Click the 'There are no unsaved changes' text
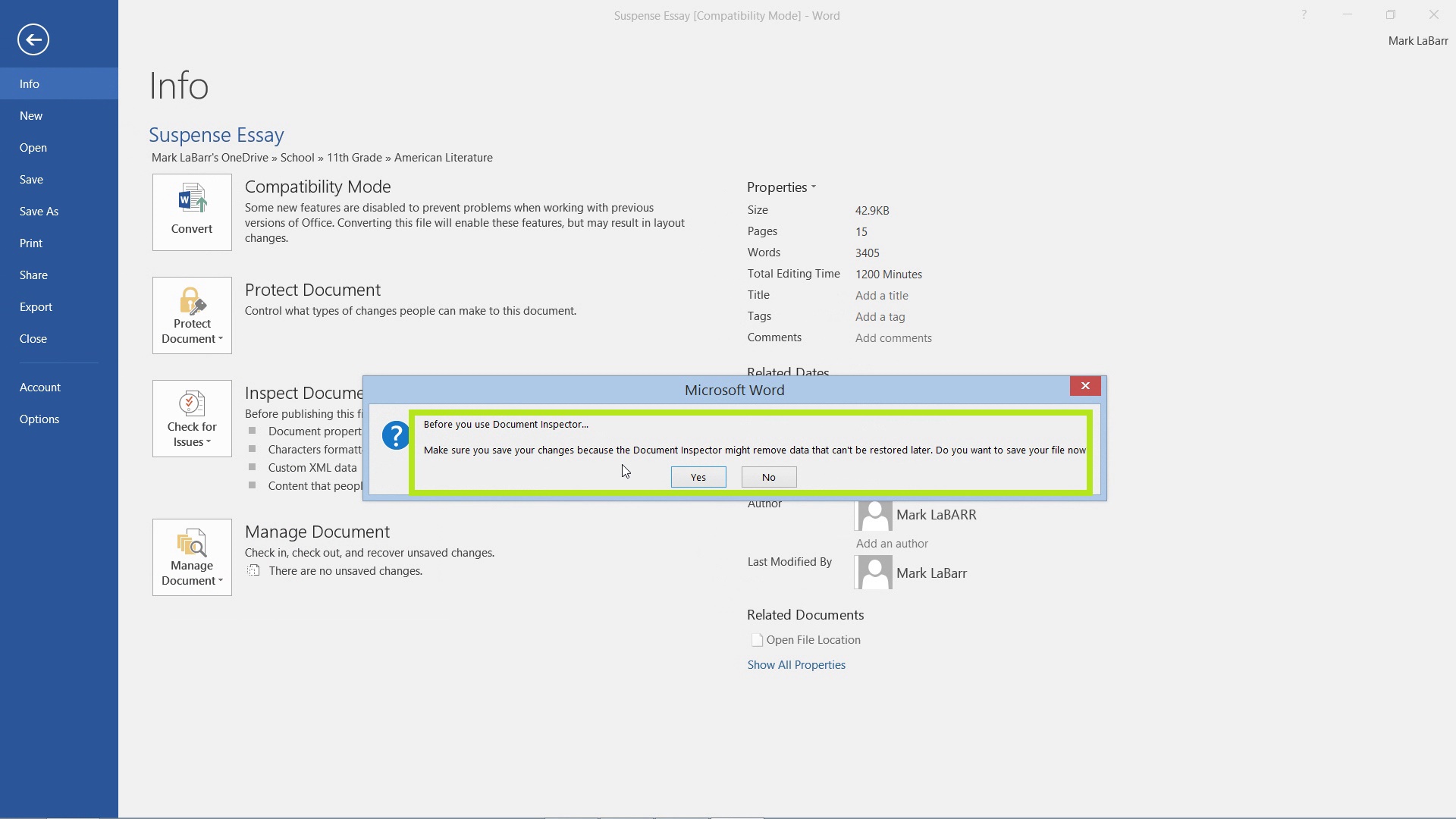Screen dimensions: 1456x819 tap(346, 571)
